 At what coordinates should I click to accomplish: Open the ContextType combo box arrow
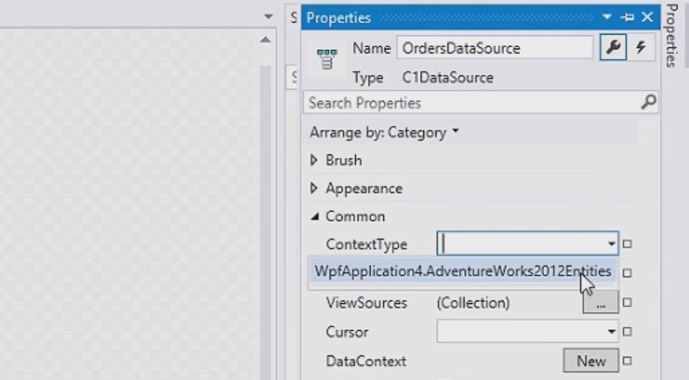[x=611, y=244]
